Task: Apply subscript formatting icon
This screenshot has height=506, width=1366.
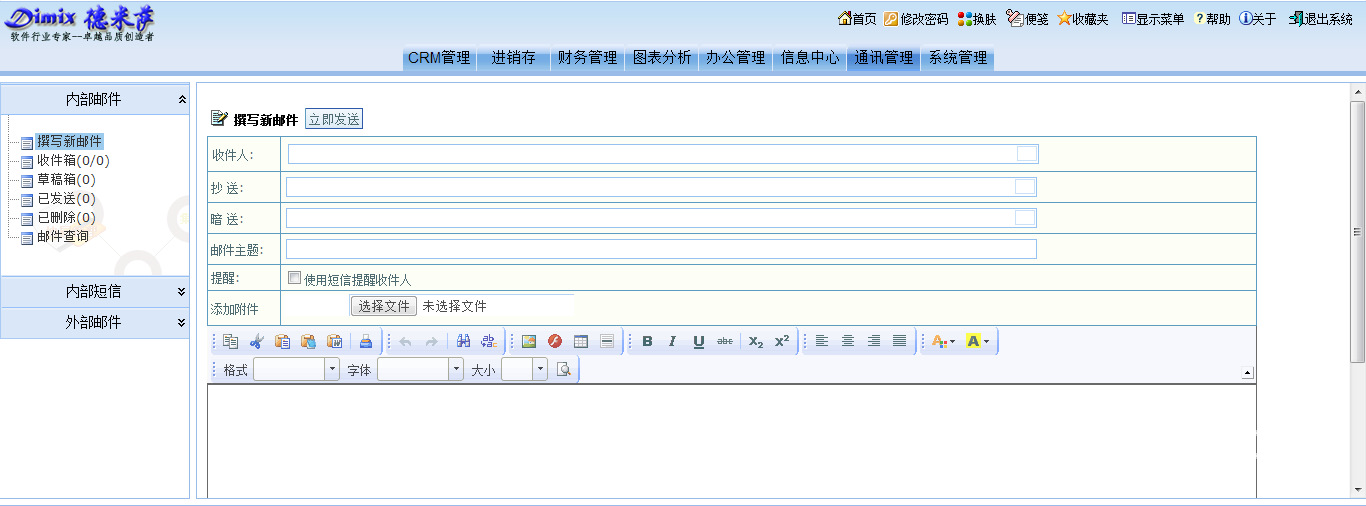Action: tap(756, 341)
